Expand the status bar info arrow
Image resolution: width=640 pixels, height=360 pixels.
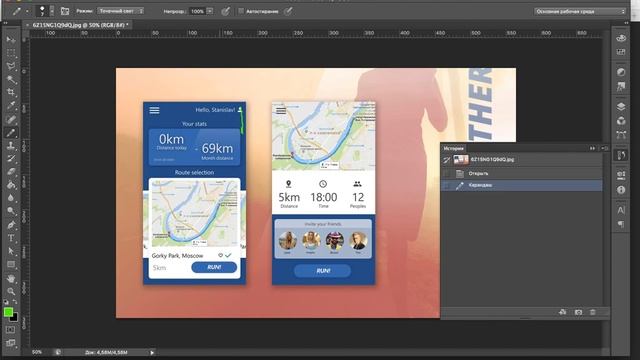tap(152, 352)
